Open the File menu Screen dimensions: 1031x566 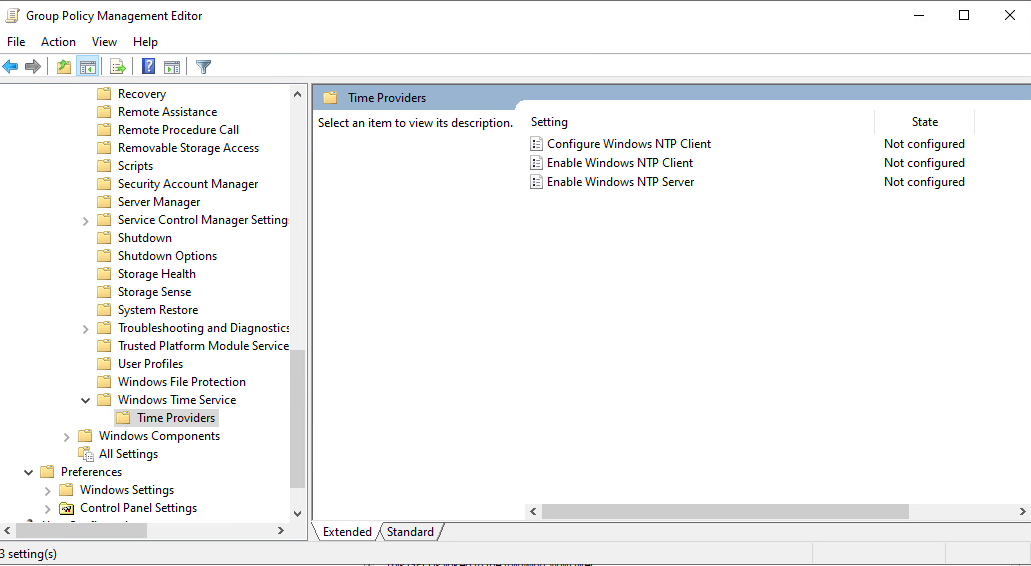click(16, 41)
